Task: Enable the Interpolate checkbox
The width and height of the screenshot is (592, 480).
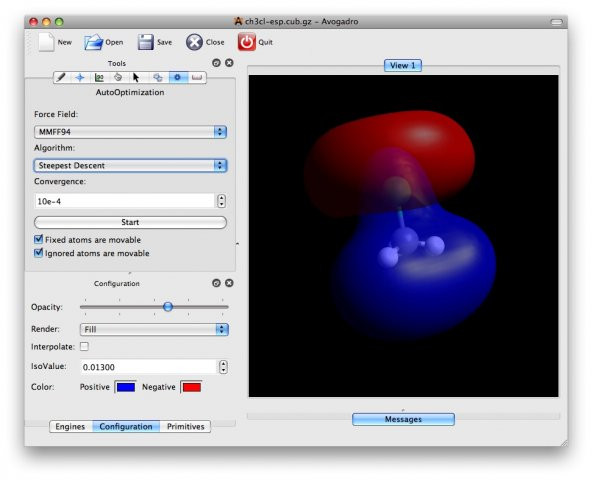Action: 84,346
